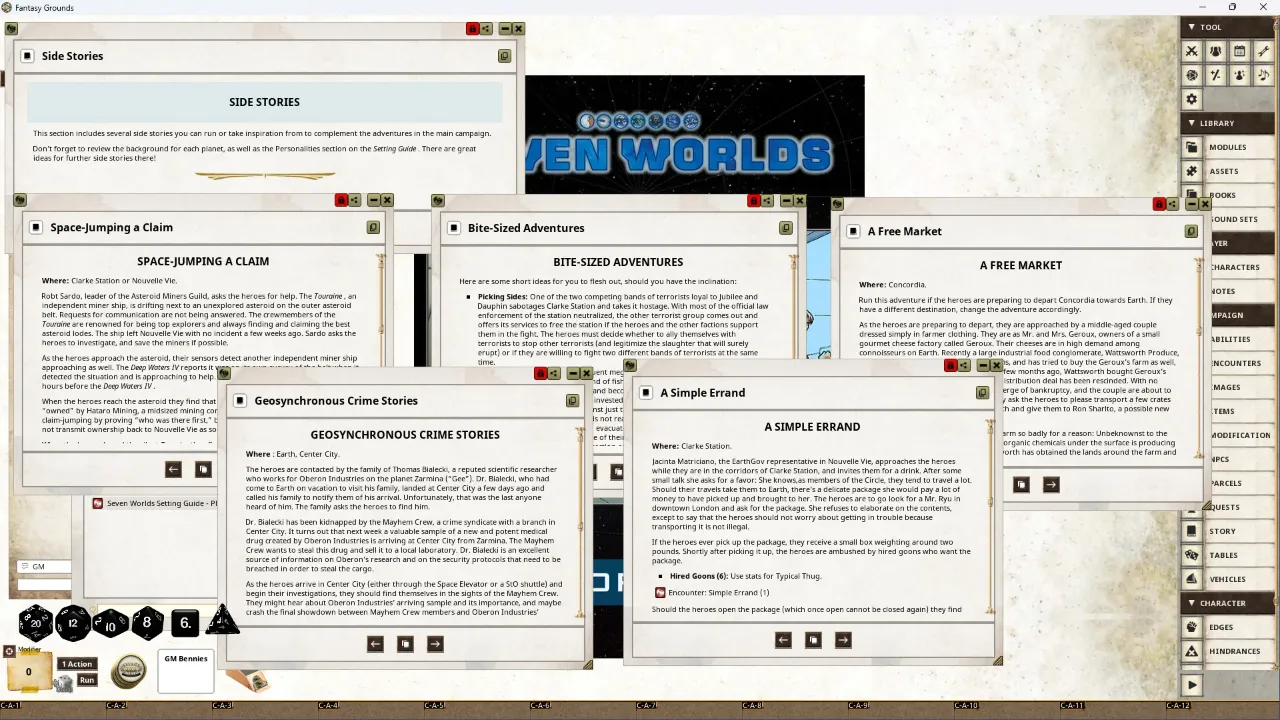Toggle the lock checkbox beside A Free Market title

pos(853,231)
